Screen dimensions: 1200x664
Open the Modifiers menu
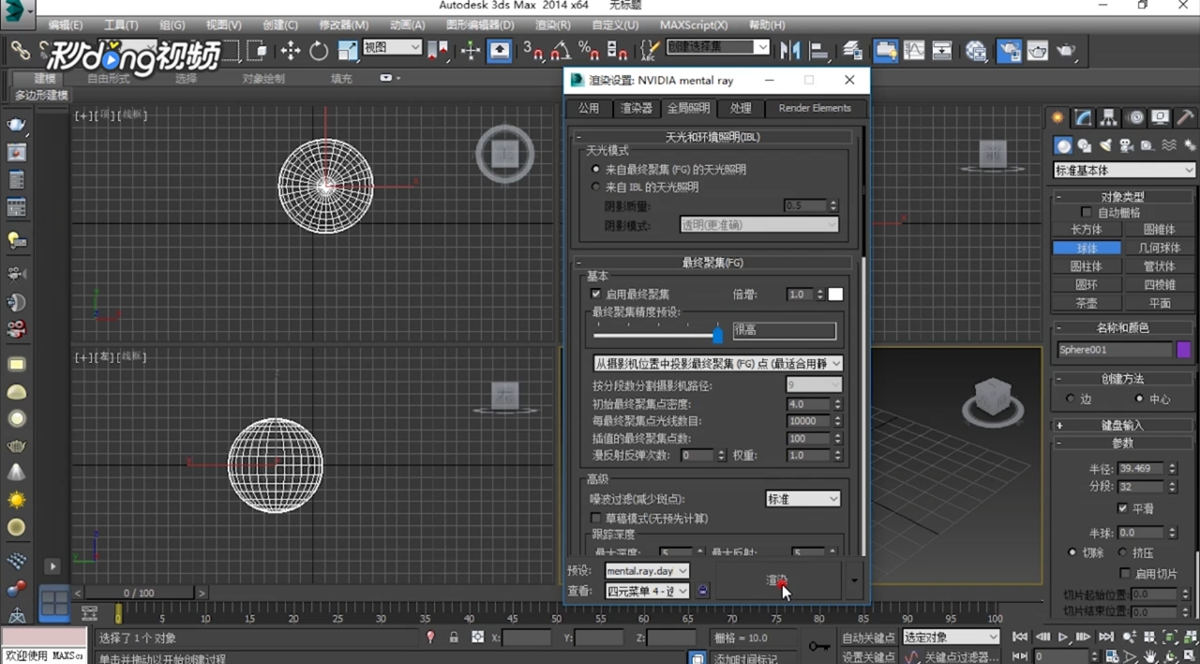tap(345, 25)
